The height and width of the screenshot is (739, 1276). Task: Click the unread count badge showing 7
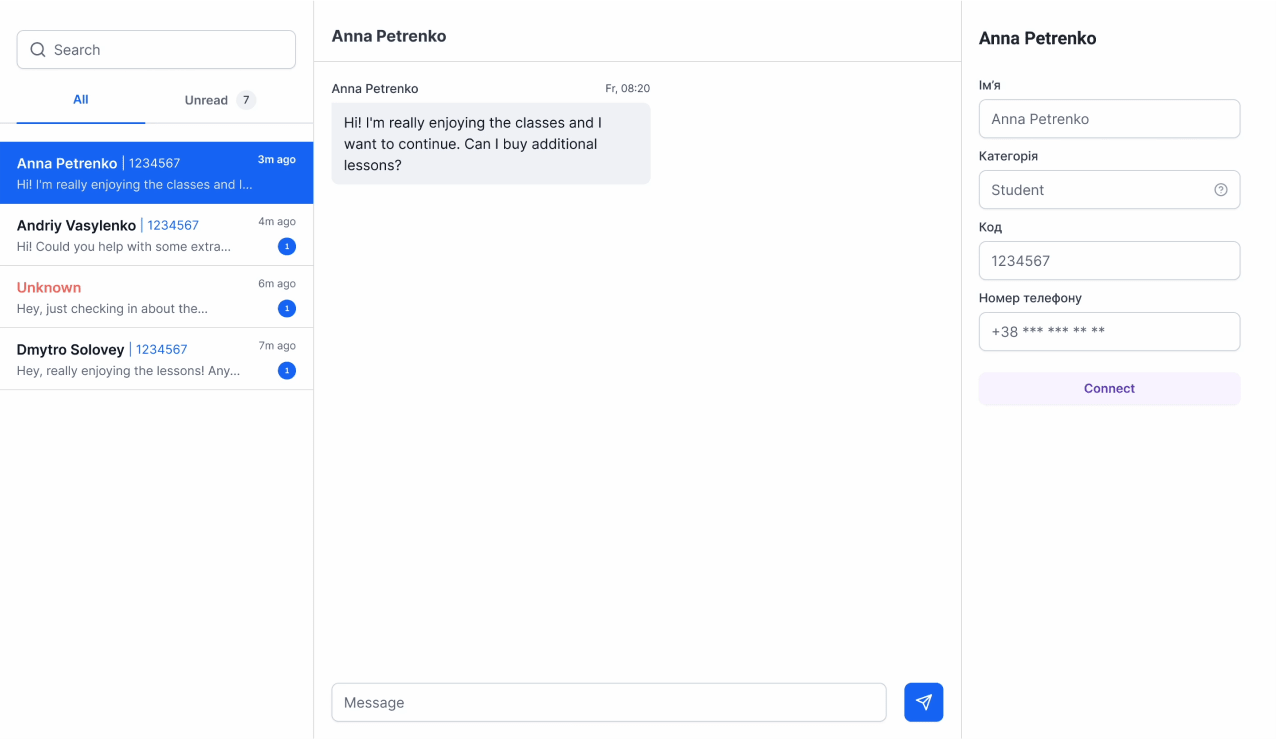click(x=246, y=100)
